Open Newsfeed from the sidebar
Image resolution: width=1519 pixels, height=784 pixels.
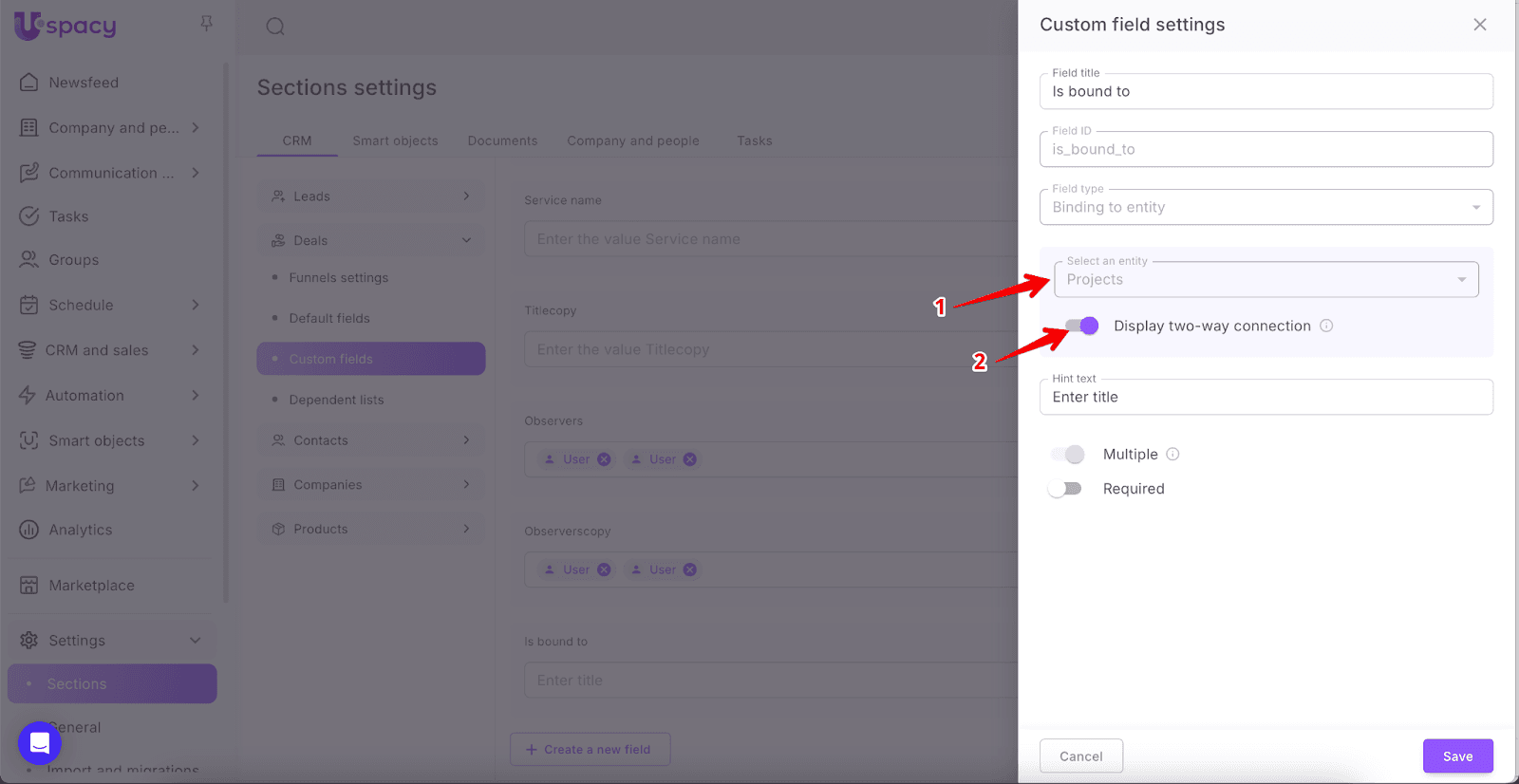click(x=84, y=83)
